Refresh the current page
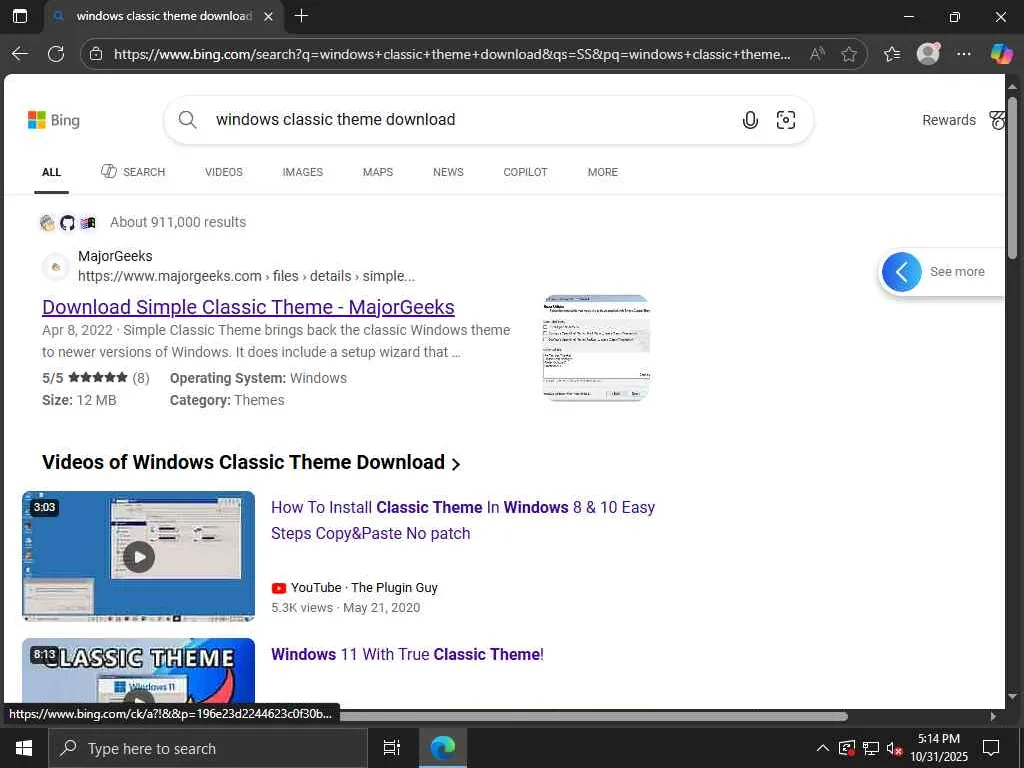The height and width of the screenshot is (768, 1024). tap(56, 54)
